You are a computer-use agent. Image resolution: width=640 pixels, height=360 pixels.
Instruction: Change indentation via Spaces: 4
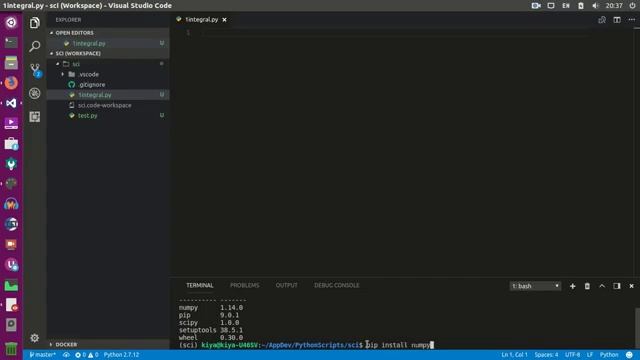tap(546, 355)
